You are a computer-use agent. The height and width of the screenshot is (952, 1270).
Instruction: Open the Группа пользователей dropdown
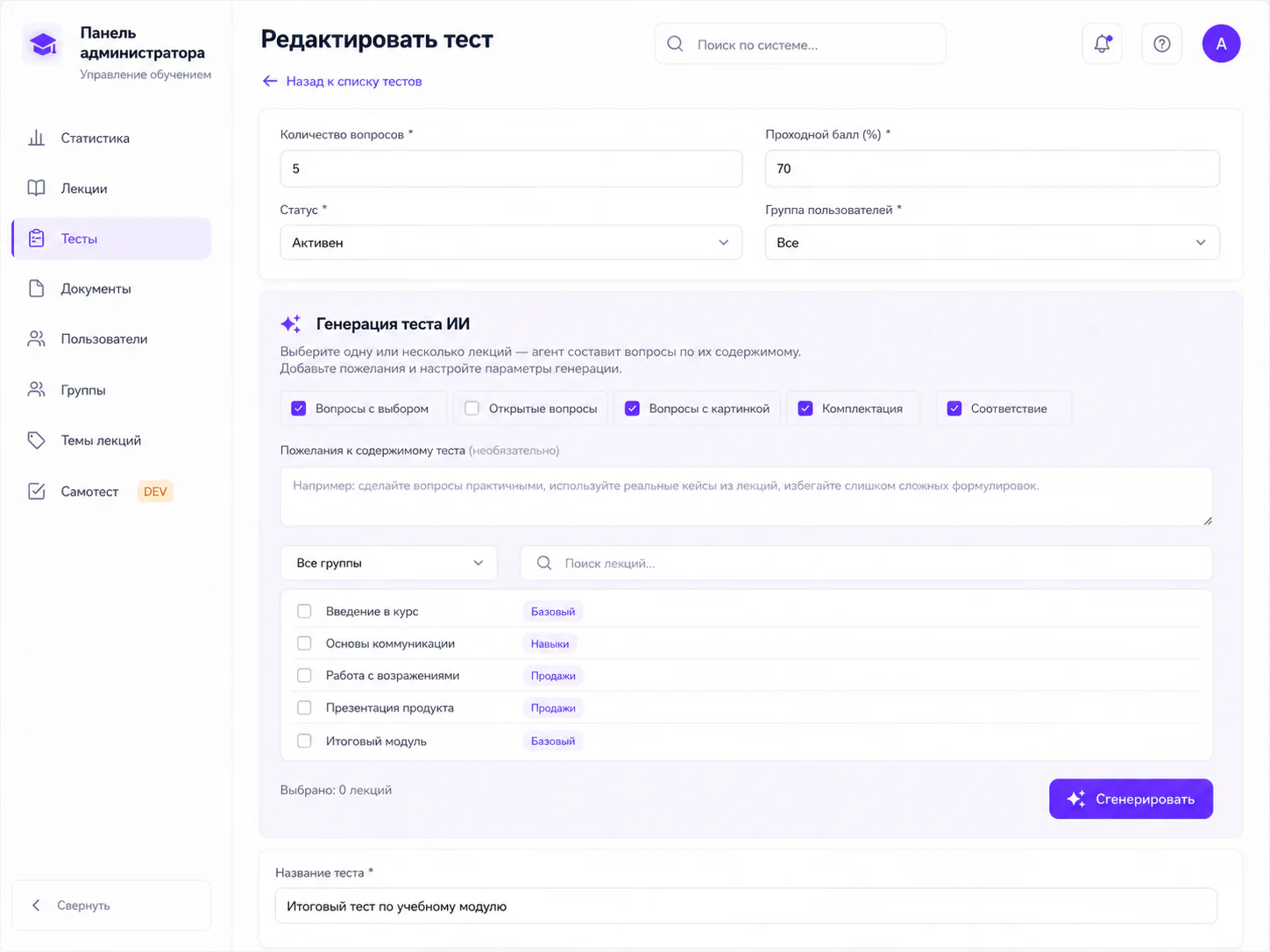[x=992, y=243]
